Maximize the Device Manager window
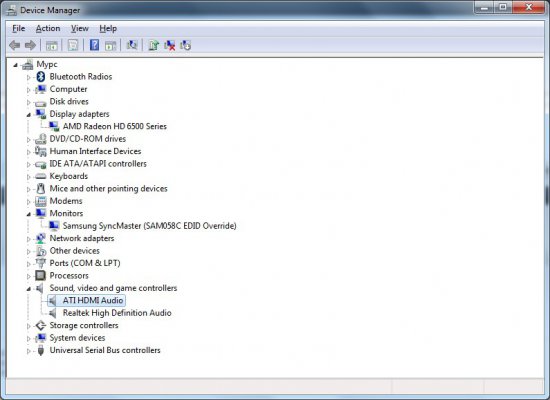 click(x=503, y=7)
